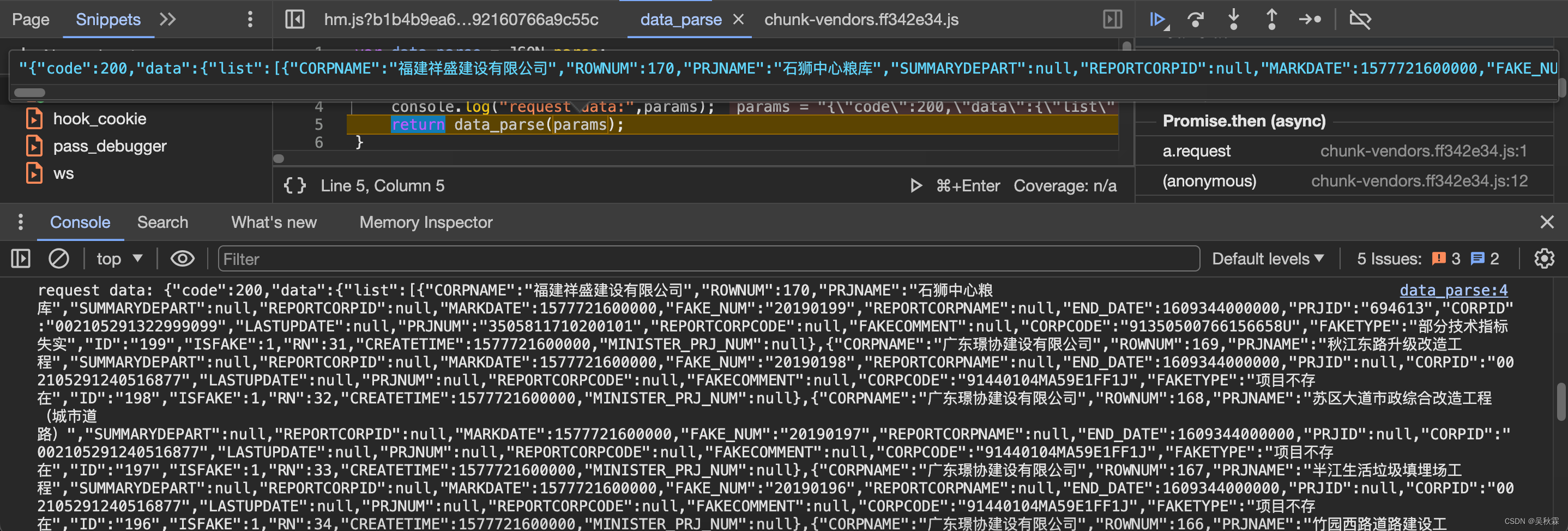This screenshot has width=1568, height=531.
Task: Open the navigator three-dot options menu
Action: (x=250, y=20)
